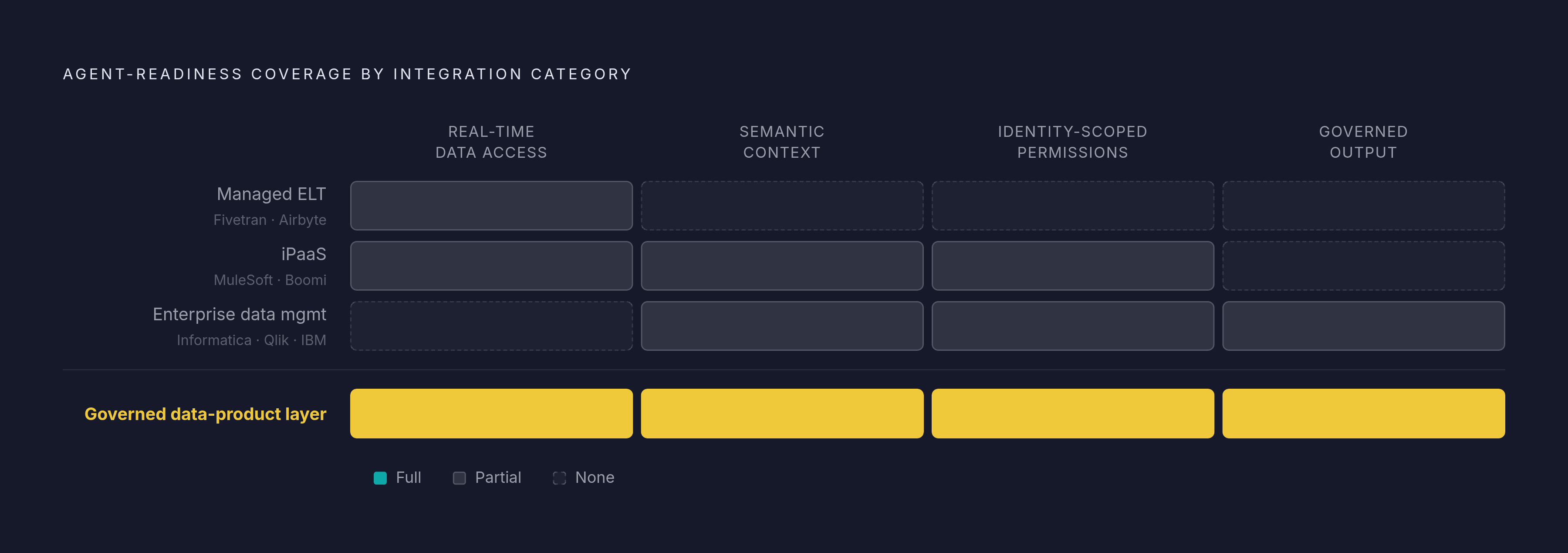Click the MuleSoft · Boomi subtitle

(270, 280)
